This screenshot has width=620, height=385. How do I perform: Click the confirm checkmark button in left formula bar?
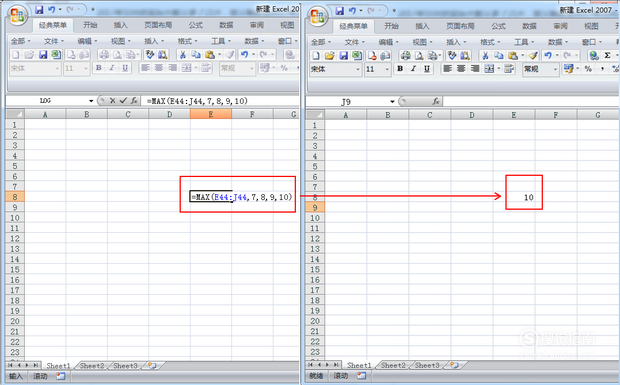[123, 101]
